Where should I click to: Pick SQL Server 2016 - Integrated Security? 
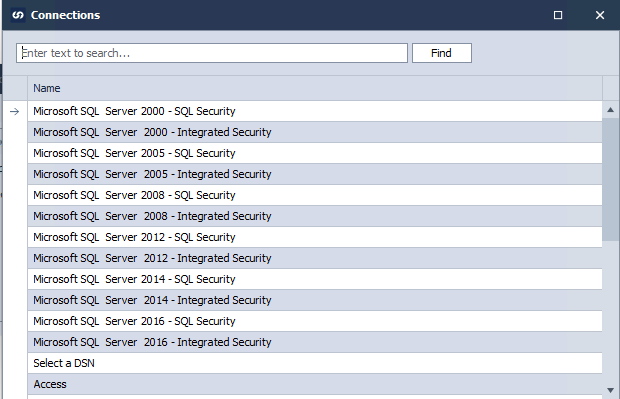(x=315, y=342)
